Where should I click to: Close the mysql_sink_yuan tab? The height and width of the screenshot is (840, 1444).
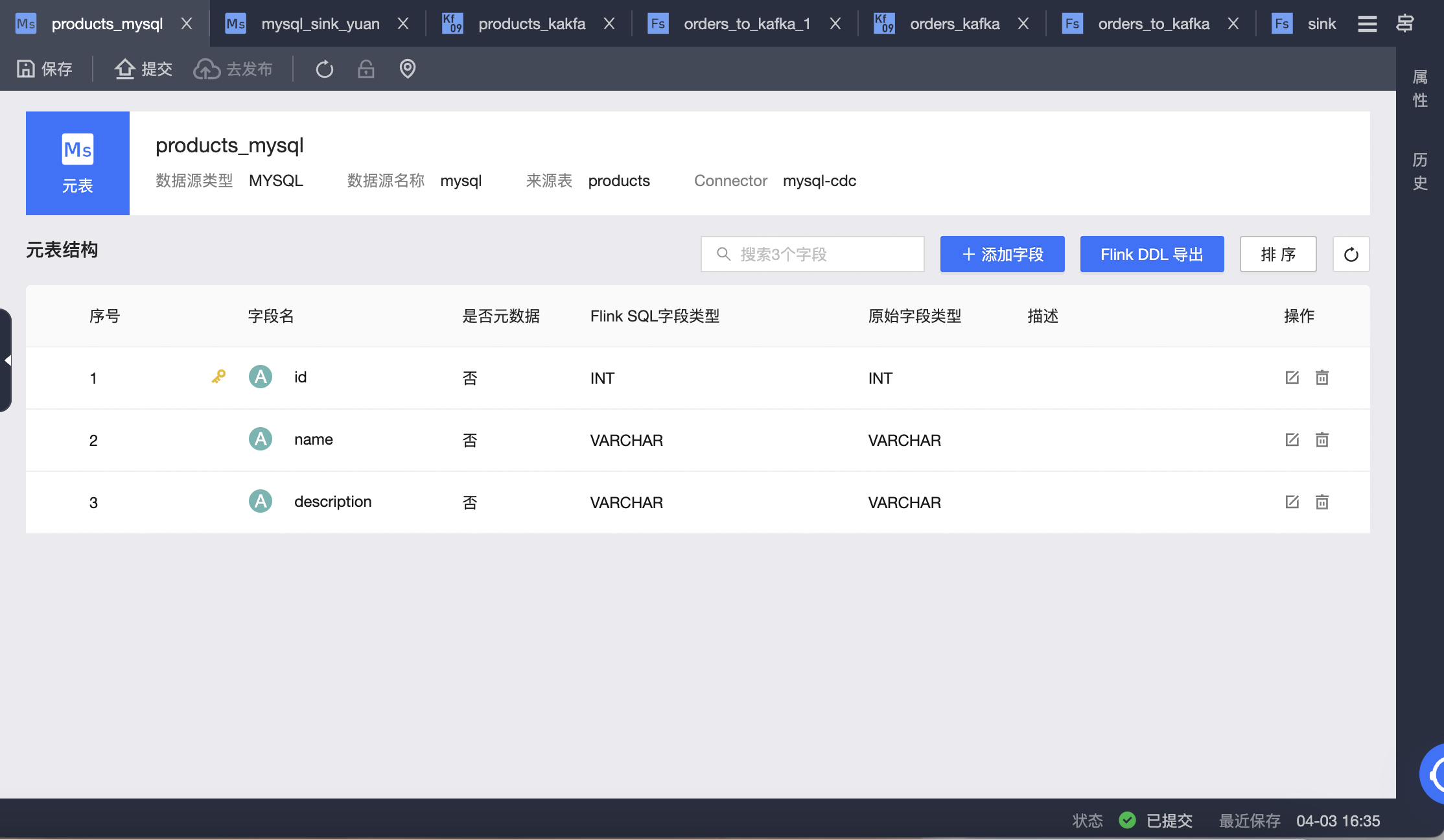pyautogui.click(x=403, y=24)
